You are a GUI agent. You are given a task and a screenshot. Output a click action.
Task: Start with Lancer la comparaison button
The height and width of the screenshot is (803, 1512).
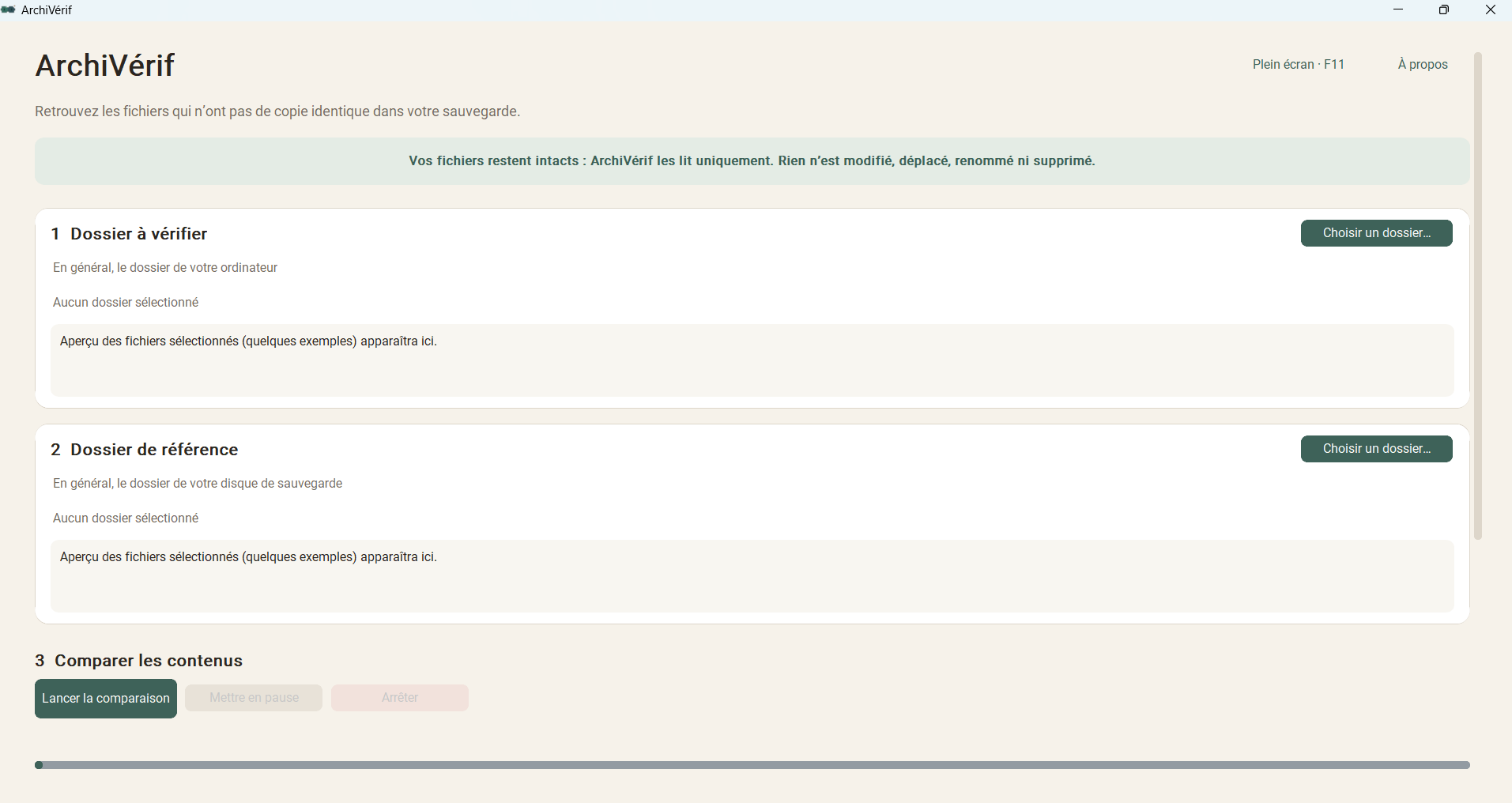tap(106, 699)
